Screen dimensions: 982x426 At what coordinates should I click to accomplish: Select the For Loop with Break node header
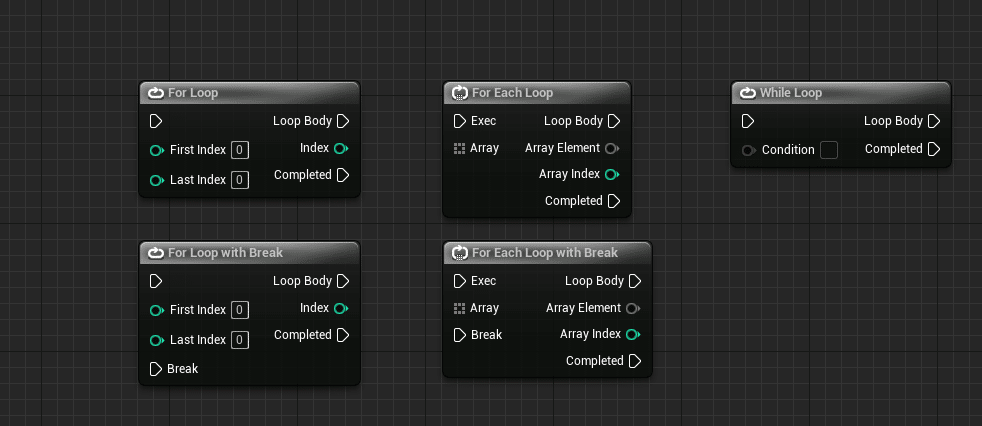pyautogui.click(x=249, y=252)
